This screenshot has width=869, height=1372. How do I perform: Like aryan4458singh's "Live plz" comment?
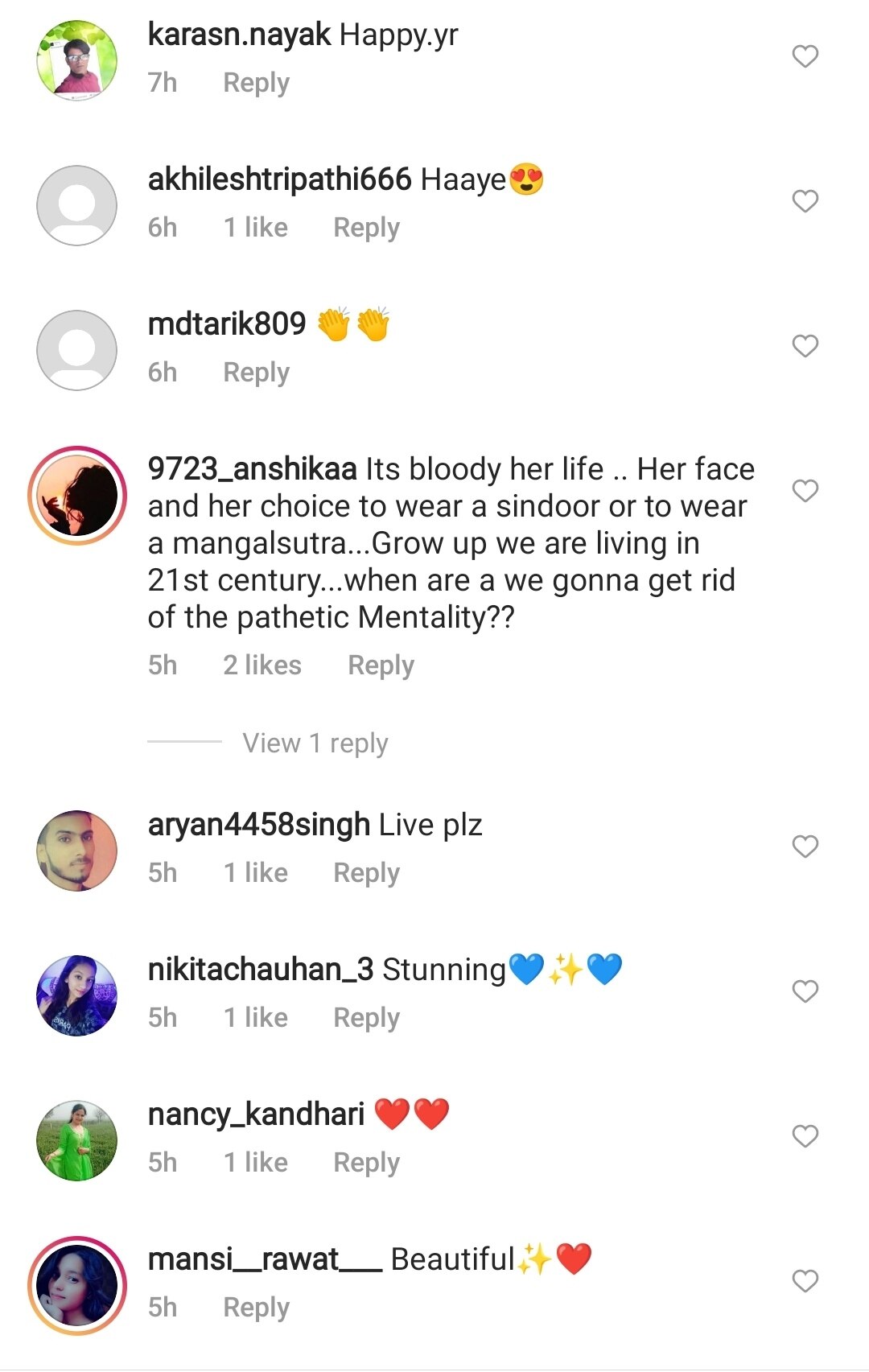click(x=805, y=847)
